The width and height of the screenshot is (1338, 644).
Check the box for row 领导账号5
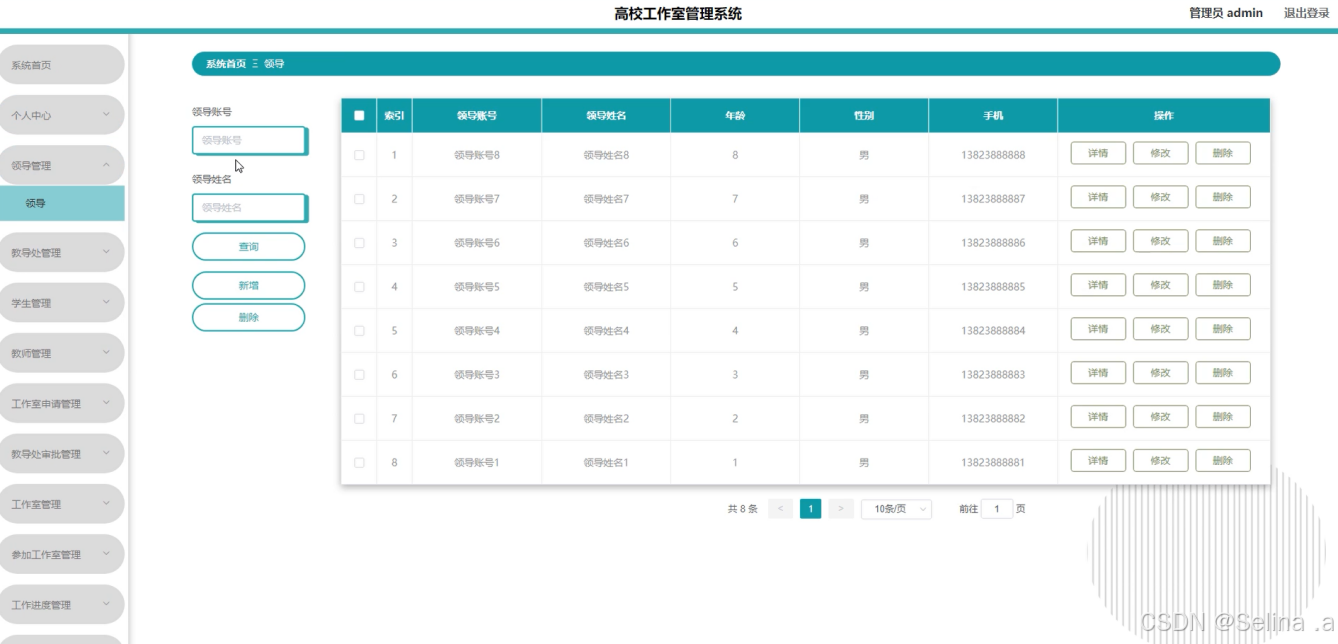pos(359,287)
